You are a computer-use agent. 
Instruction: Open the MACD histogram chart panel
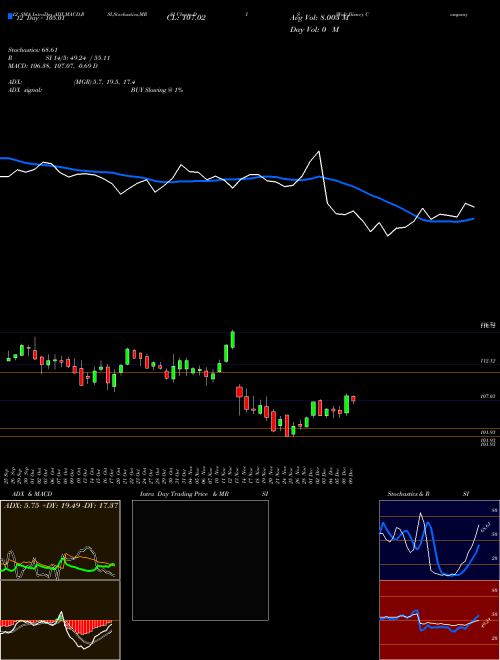(x=60, y=620)
